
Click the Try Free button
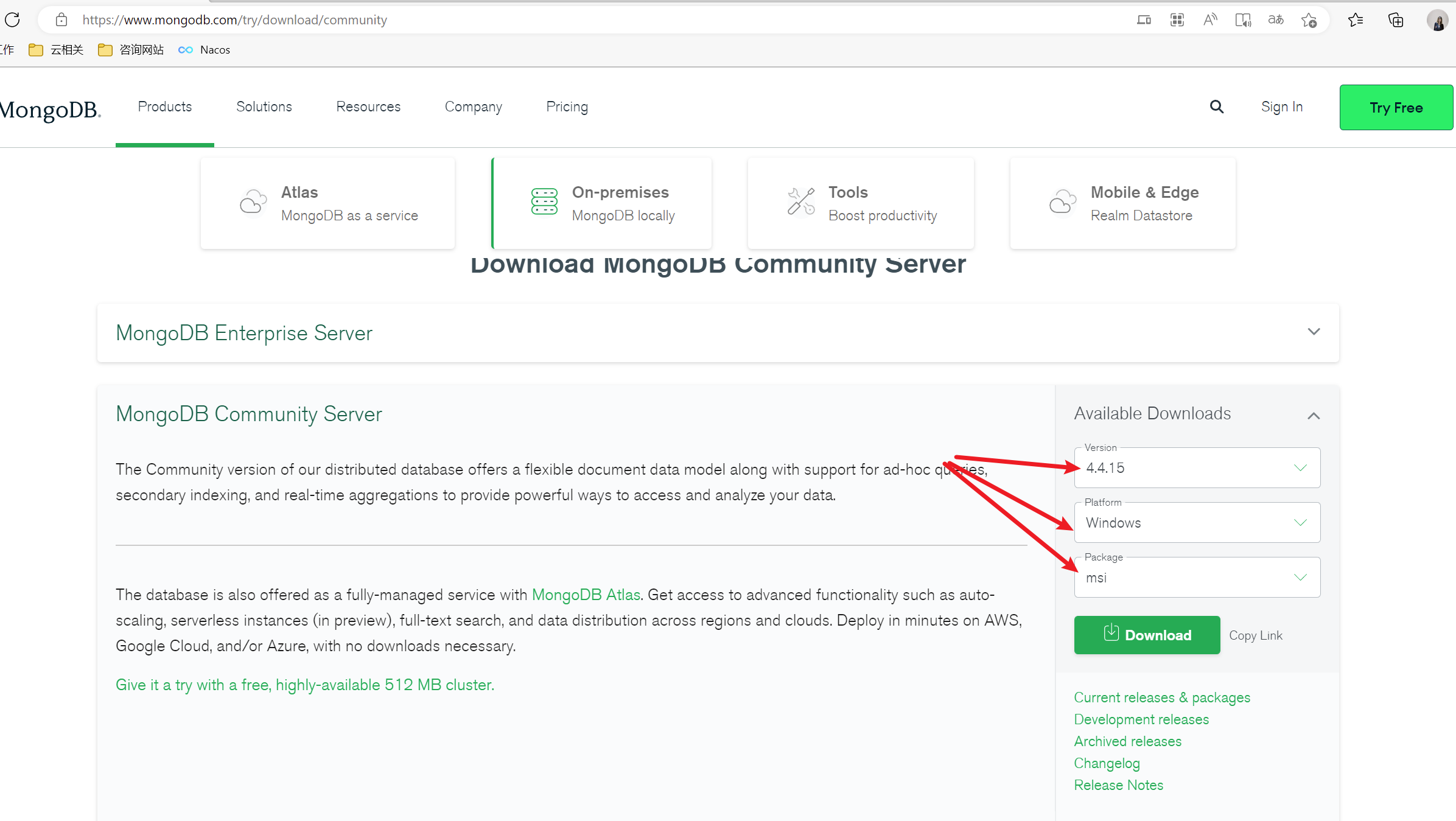point(1396,108)
